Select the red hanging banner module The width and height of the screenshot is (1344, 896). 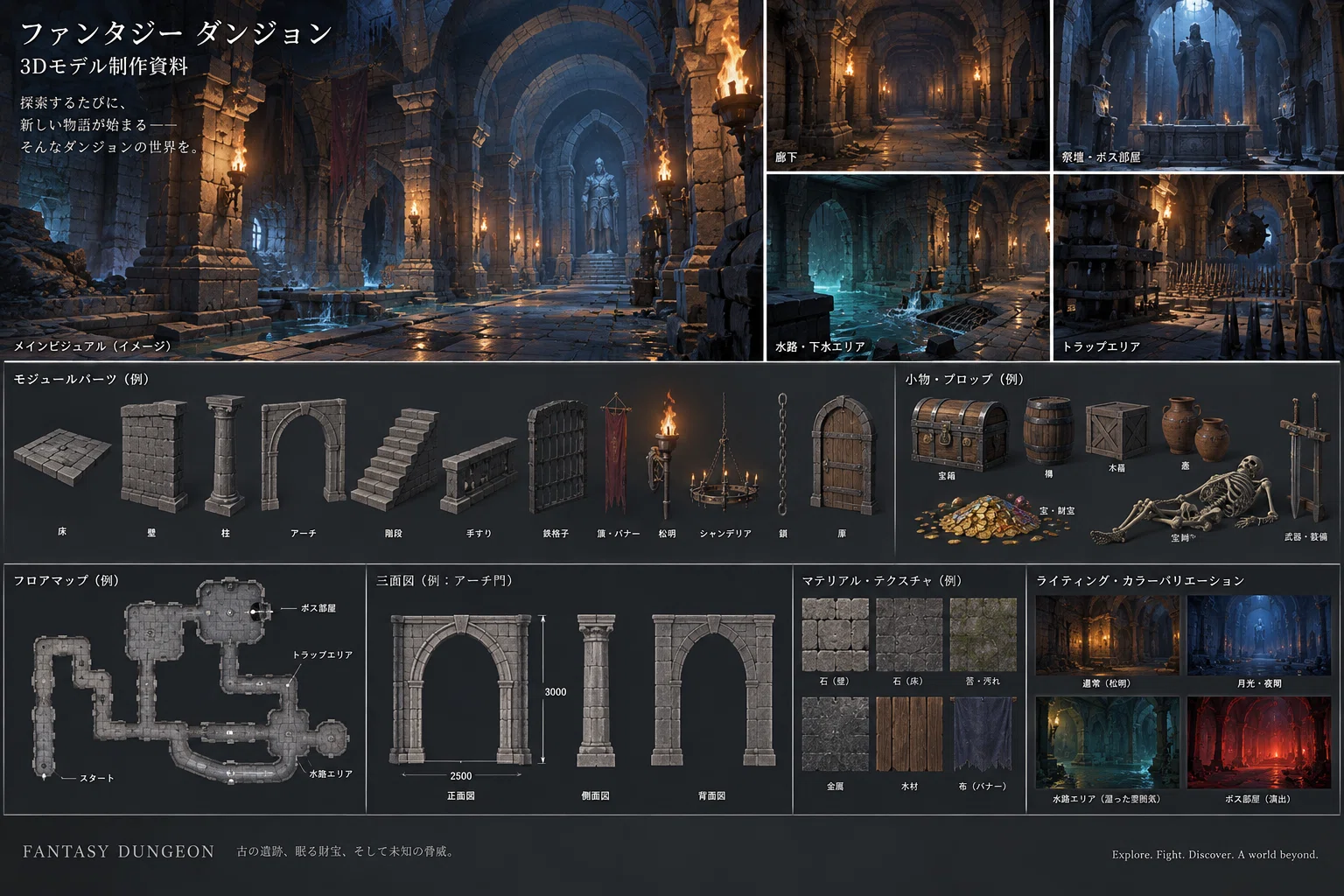point(617,454)
